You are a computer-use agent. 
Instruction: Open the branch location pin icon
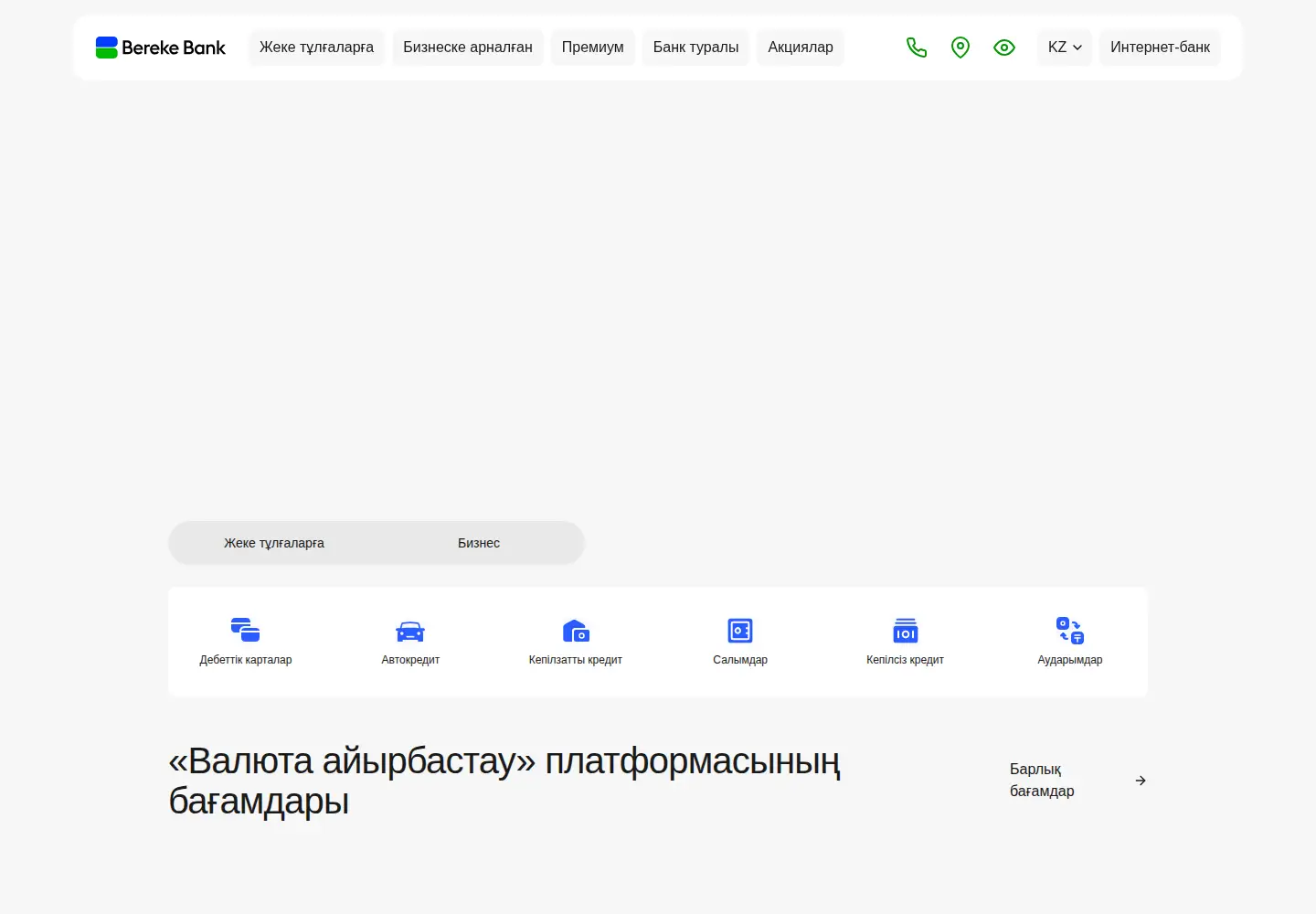(960, 48)
